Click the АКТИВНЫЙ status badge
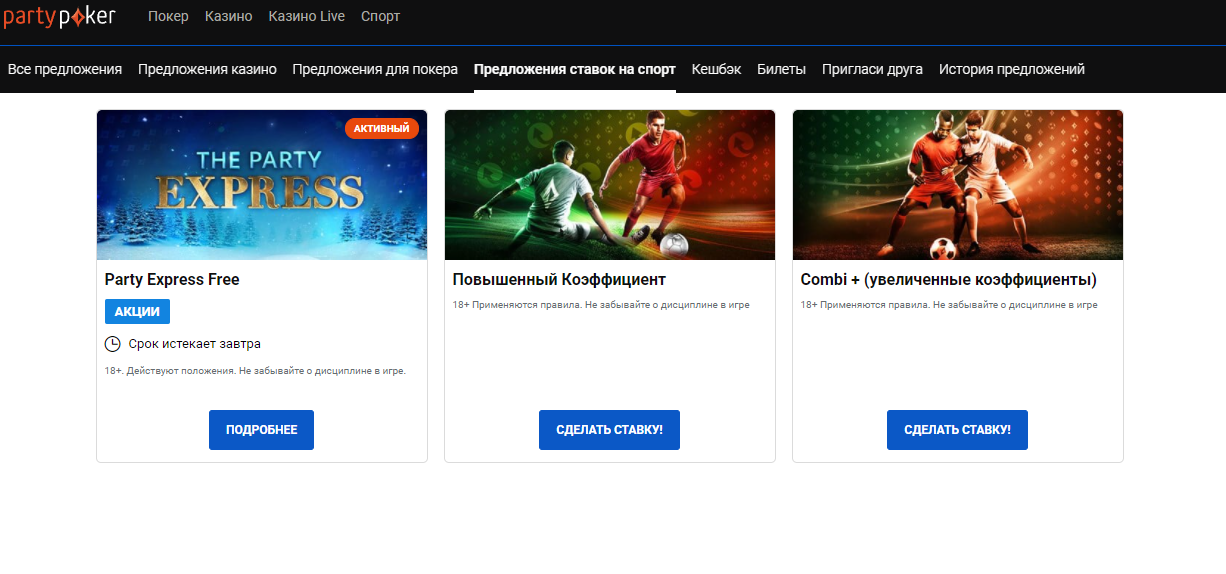This screenshot has width=1226, height=574. (382, 128)
